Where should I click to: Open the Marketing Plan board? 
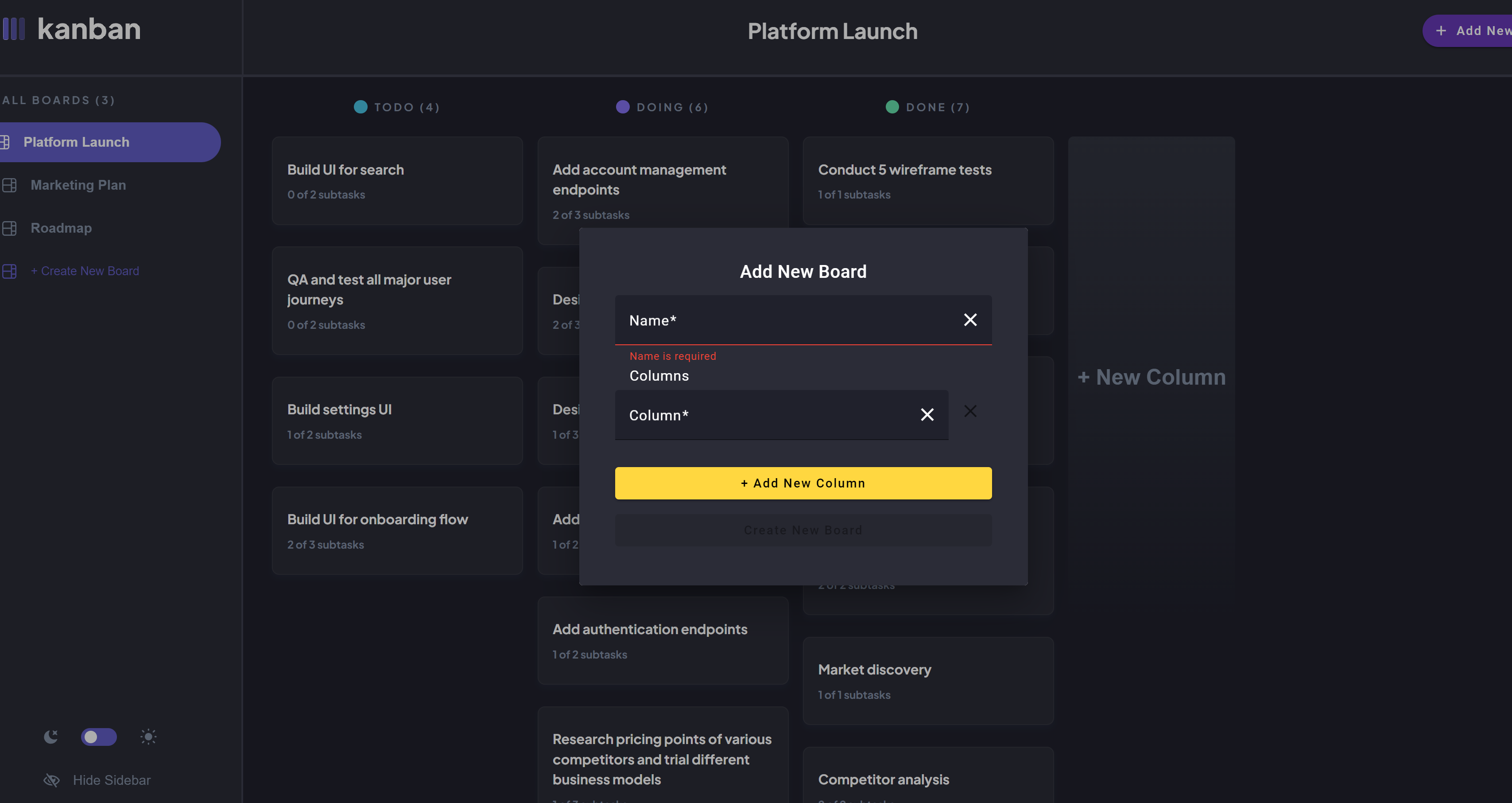(x=78, y=185)
